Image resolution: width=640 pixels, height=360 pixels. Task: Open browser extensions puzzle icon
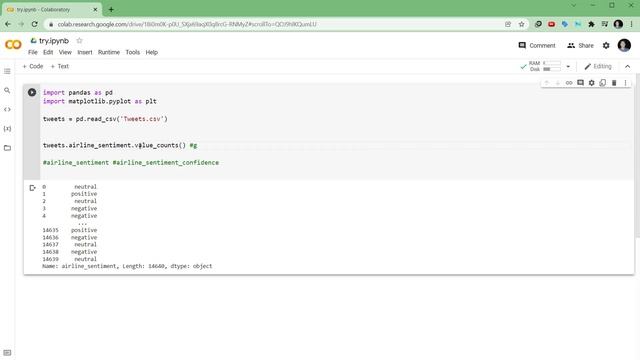(x=591, y=24)
